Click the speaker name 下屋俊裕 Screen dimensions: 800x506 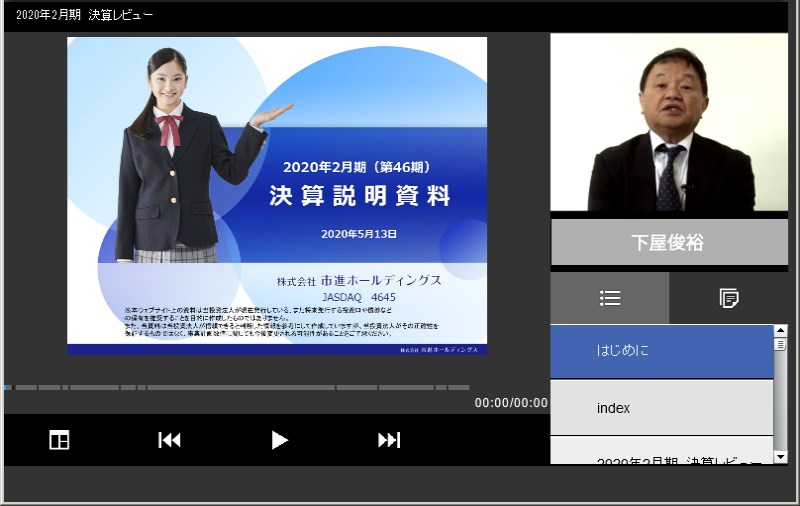coord(668,243)
